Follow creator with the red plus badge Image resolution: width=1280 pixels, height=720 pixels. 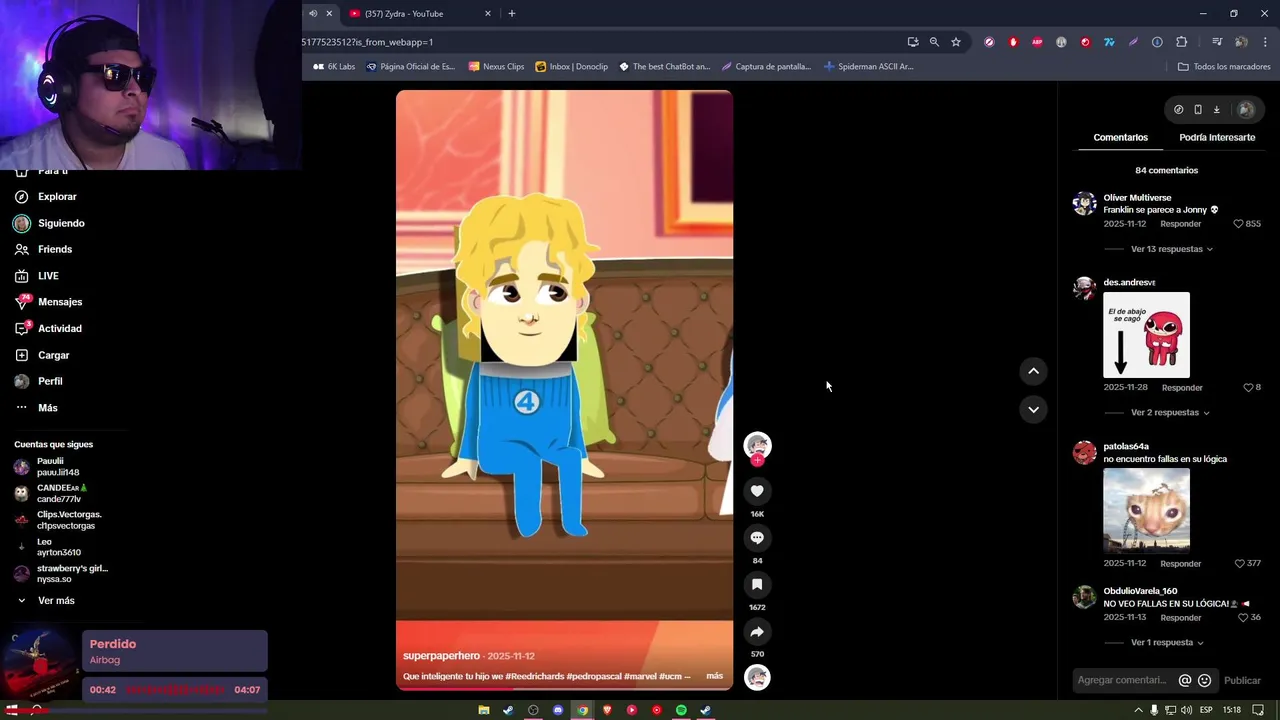pos(757,460)
